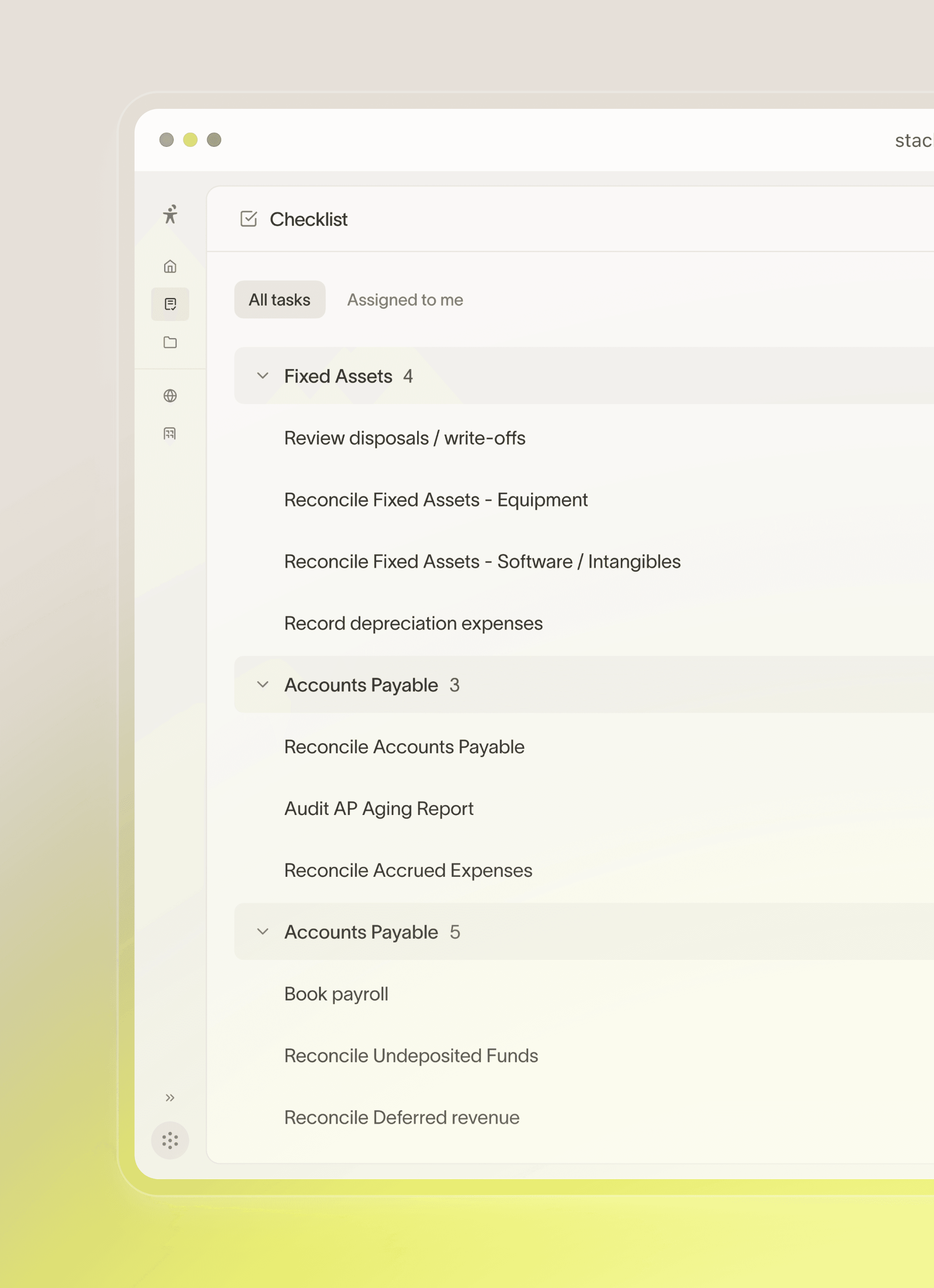Viewport: 934px width, 1288px height.
Task: Click the yellow minimize window dot
Action: coord(190,140)
